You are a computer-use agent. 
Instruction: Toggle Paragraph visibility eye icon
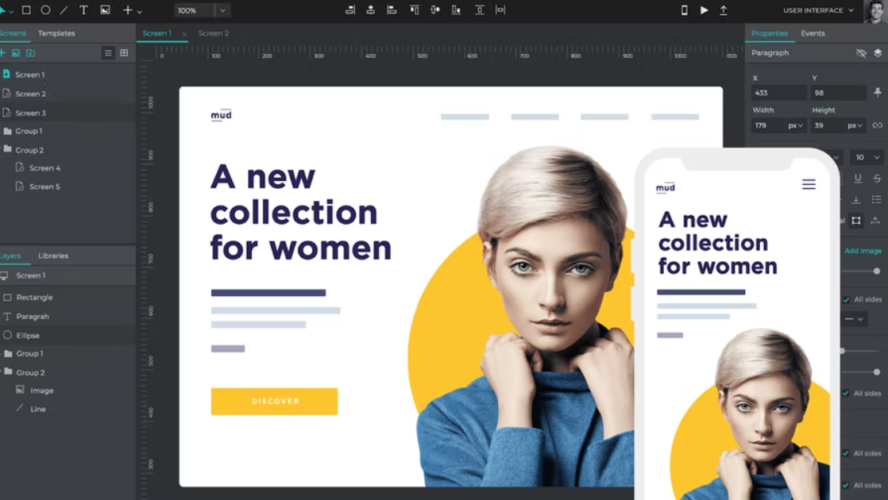pos(861,53)
